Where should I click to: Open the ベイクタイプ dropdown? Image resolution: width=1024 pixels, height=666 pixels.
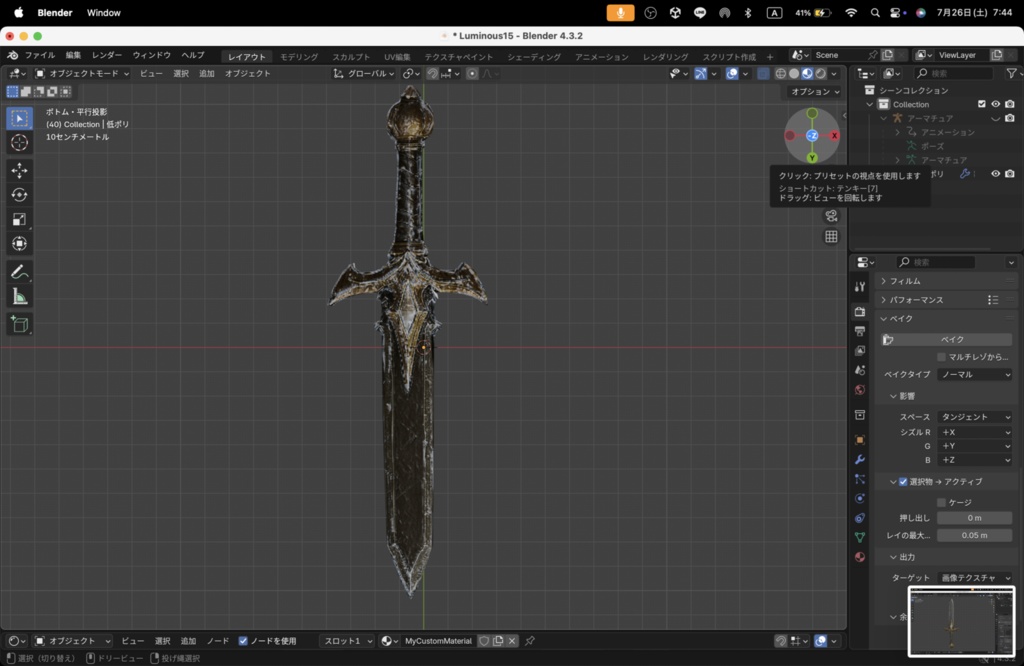974,374
